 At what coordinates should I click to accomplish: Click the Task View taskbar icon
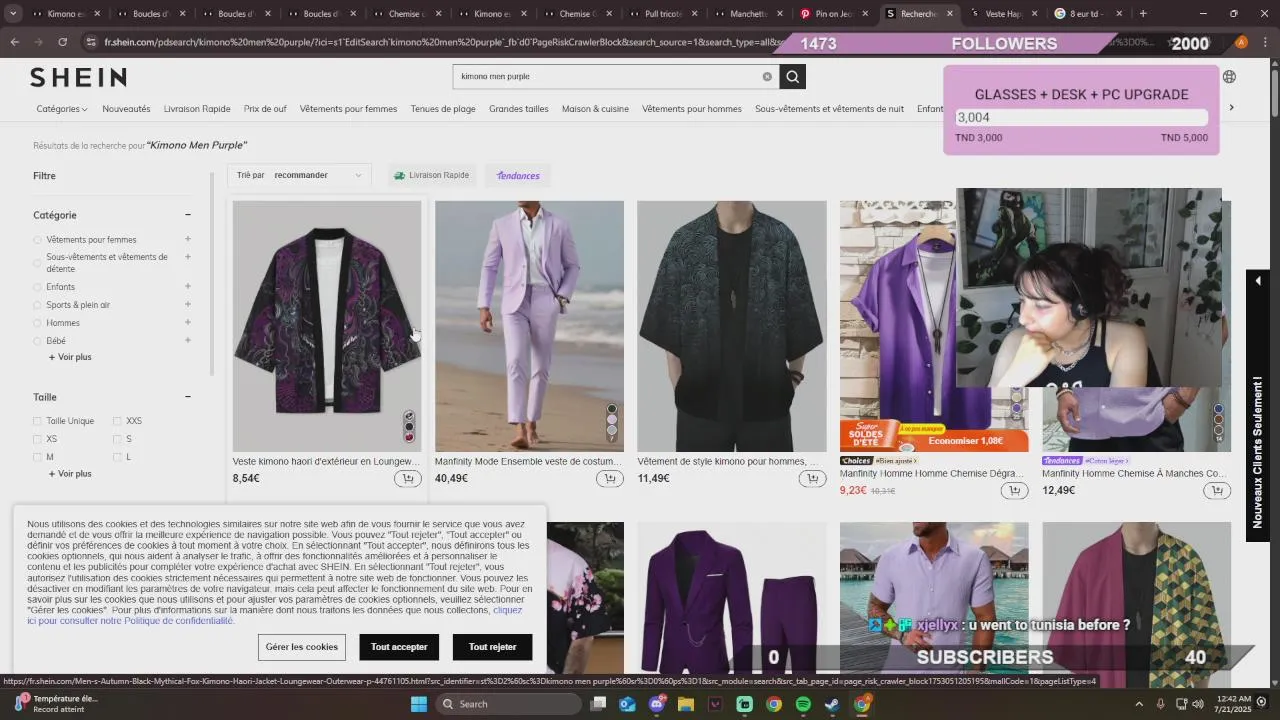pyautogui.click(x=598, y=704)
